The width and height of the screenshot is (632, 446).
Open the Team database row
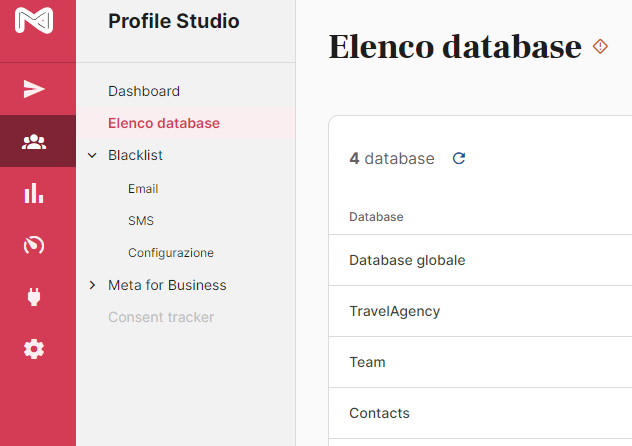click(480, 362)
